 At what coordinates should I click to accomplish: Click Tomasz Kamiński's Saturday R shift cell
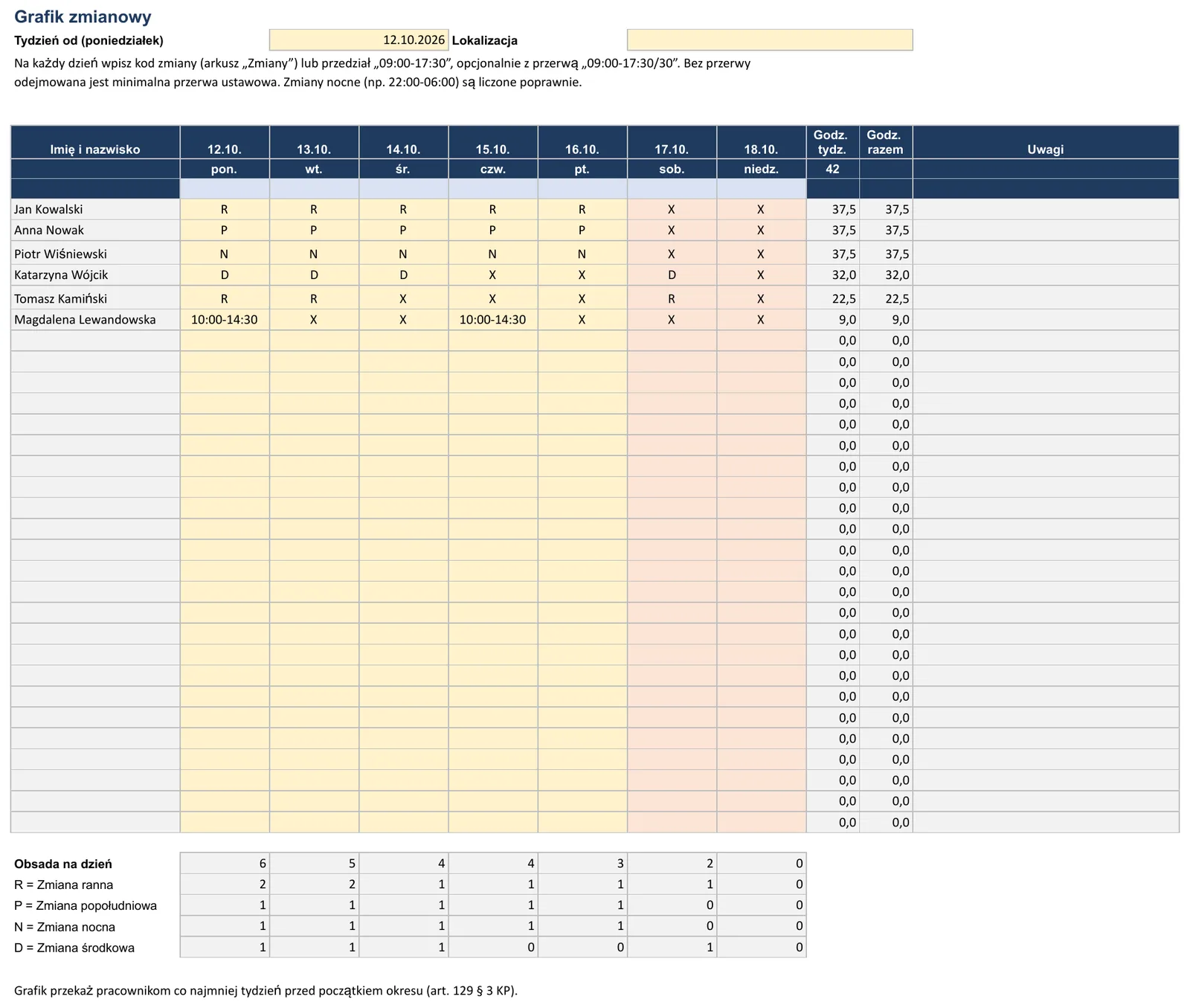coord(672,298)
